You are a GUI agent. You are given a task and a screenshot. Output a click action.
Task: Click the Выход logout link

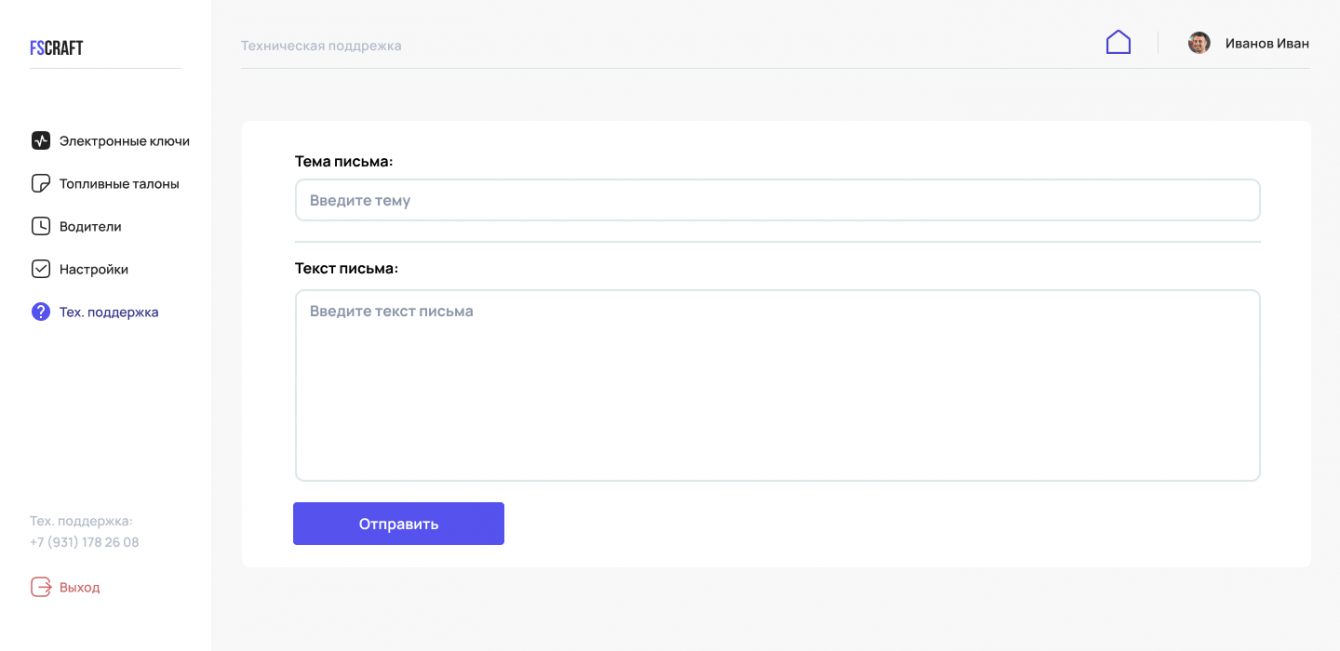[80, 588]
